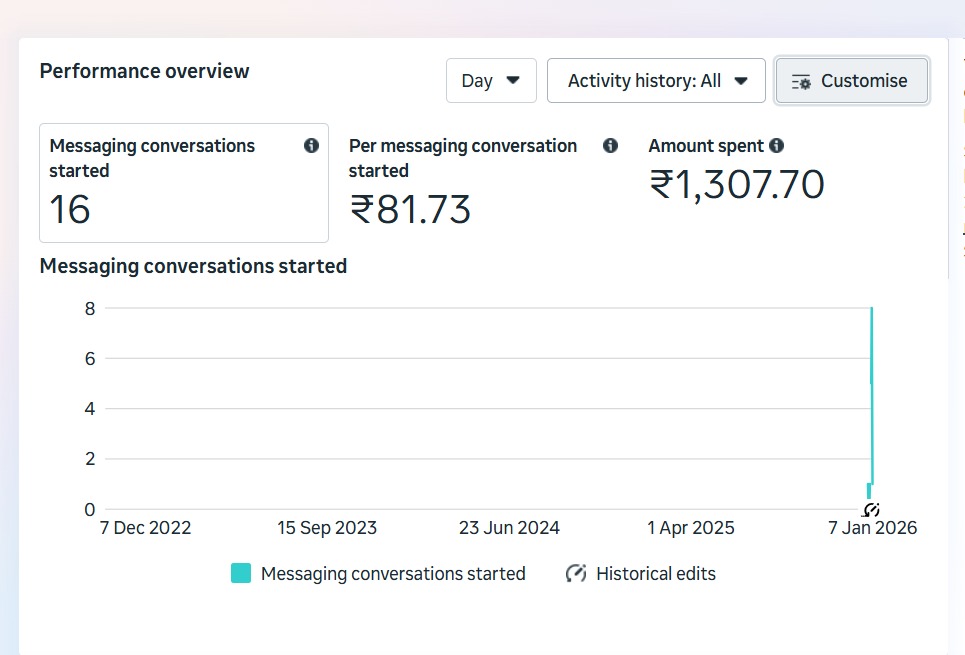
Task: Open the Day time-granularity dropdown
Action: coord(490,81)
